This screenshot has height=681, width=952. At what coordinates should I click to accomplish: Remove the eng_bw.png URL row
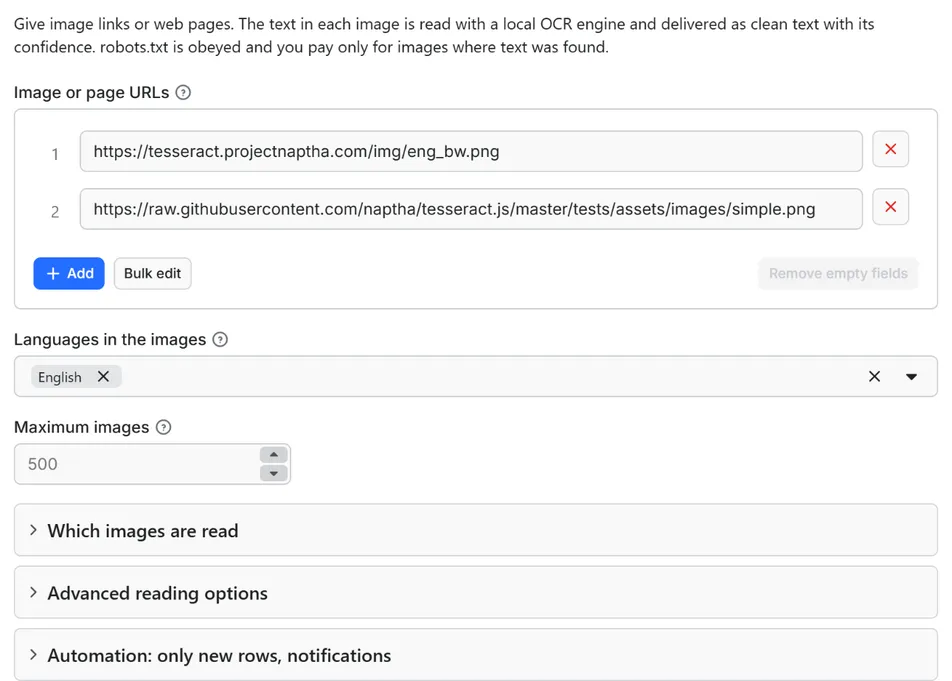pyautogui.click(x=890, y=149)
